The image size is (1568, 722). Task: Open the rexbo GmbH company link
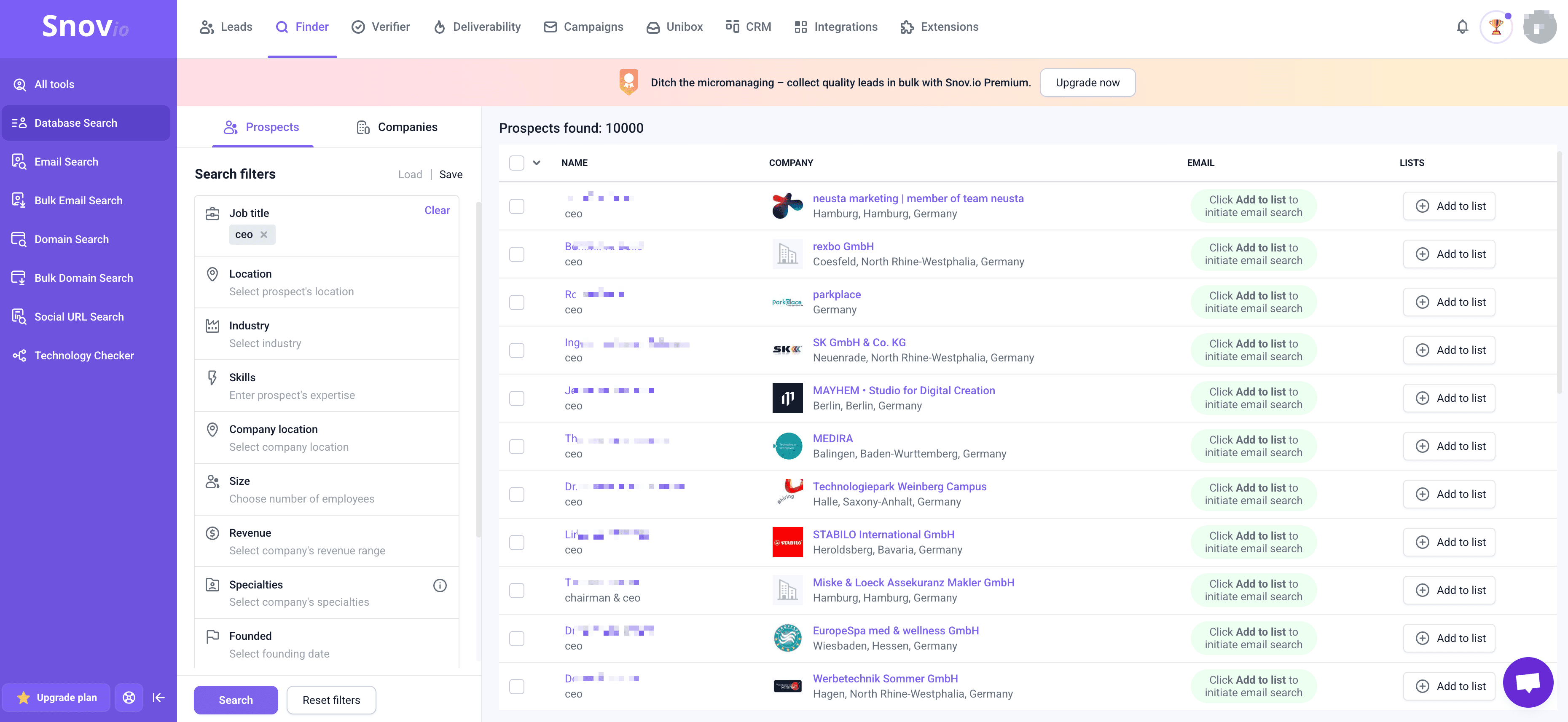[x=843, y=246]
